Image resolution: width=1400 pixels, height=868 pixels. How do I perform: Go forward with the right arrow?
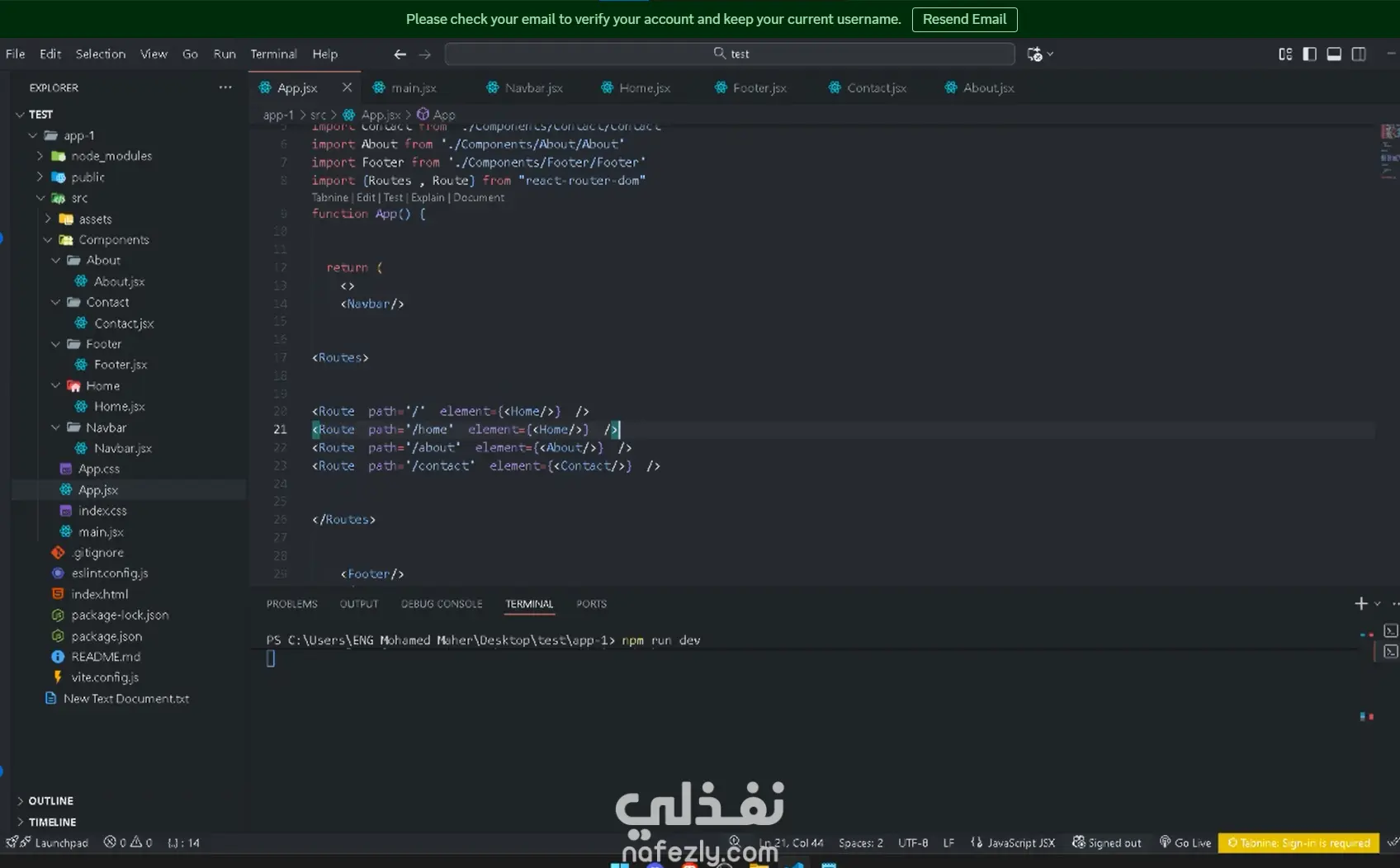(424, 54)
